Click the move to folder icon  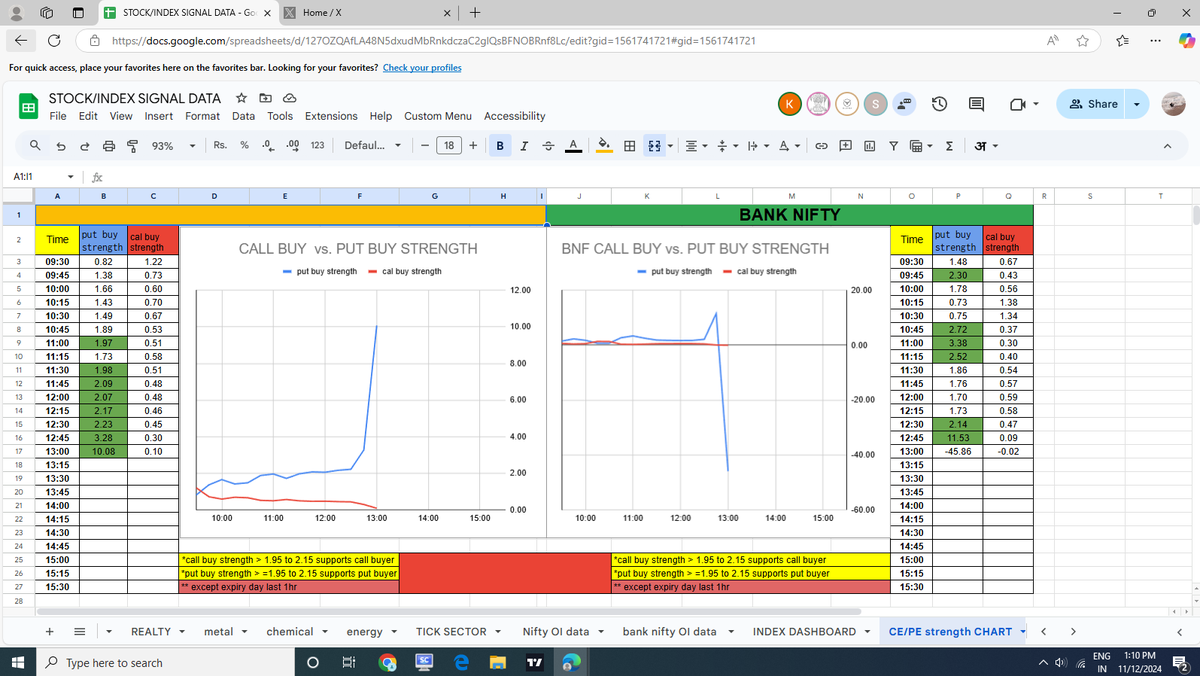point(265,98)
